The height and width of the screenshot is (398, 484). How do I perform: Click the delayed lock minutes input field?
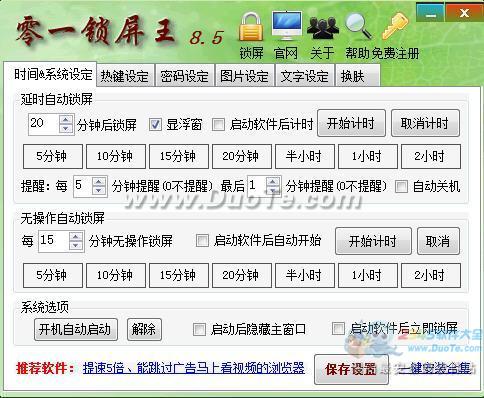[44, 124]
